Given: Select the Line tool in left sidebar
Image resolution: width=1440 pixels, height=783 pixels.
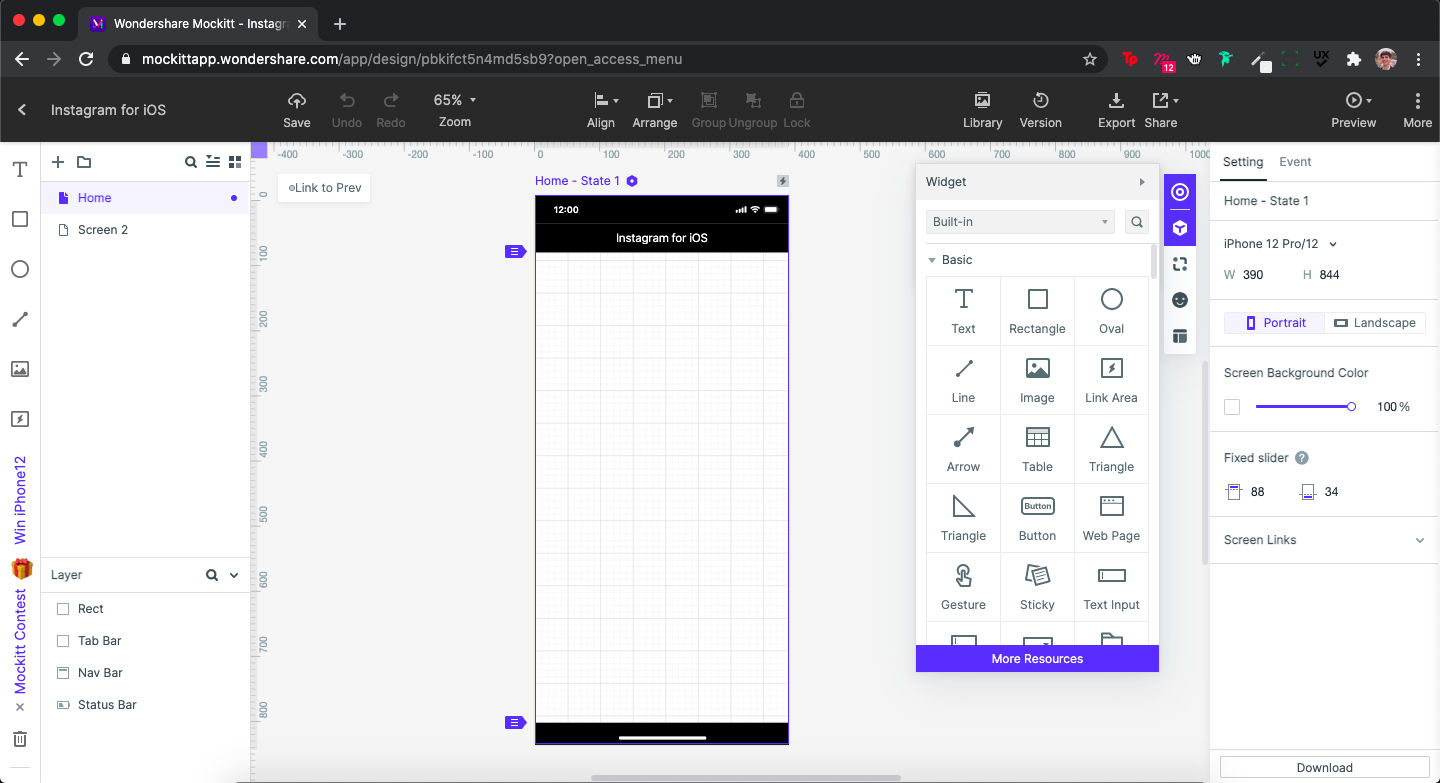Looking at the screenshot, I should coord(19,319).
